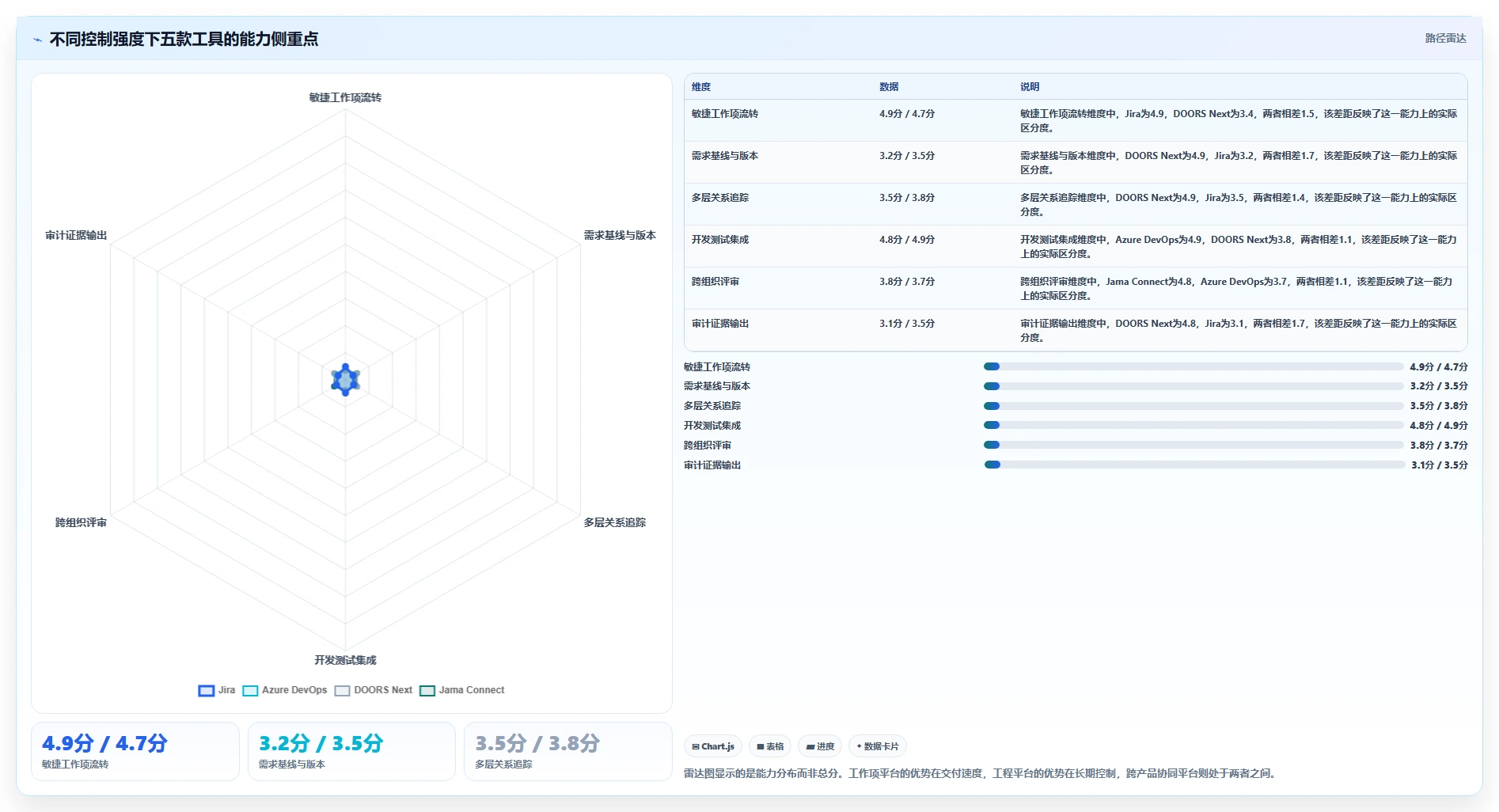Click table value 3.8分 / 3.7分
1499x812 pixels.
pos(907,282)
